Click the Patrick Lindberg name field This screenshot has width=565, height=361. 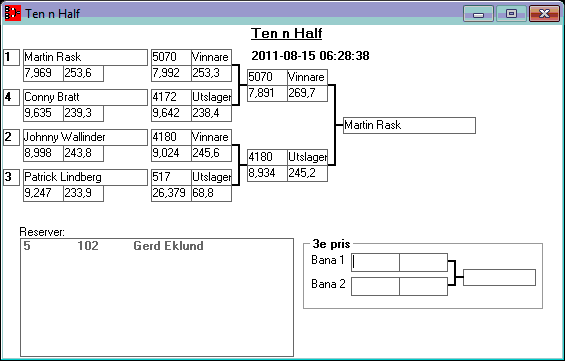click(x=85, y=177)
